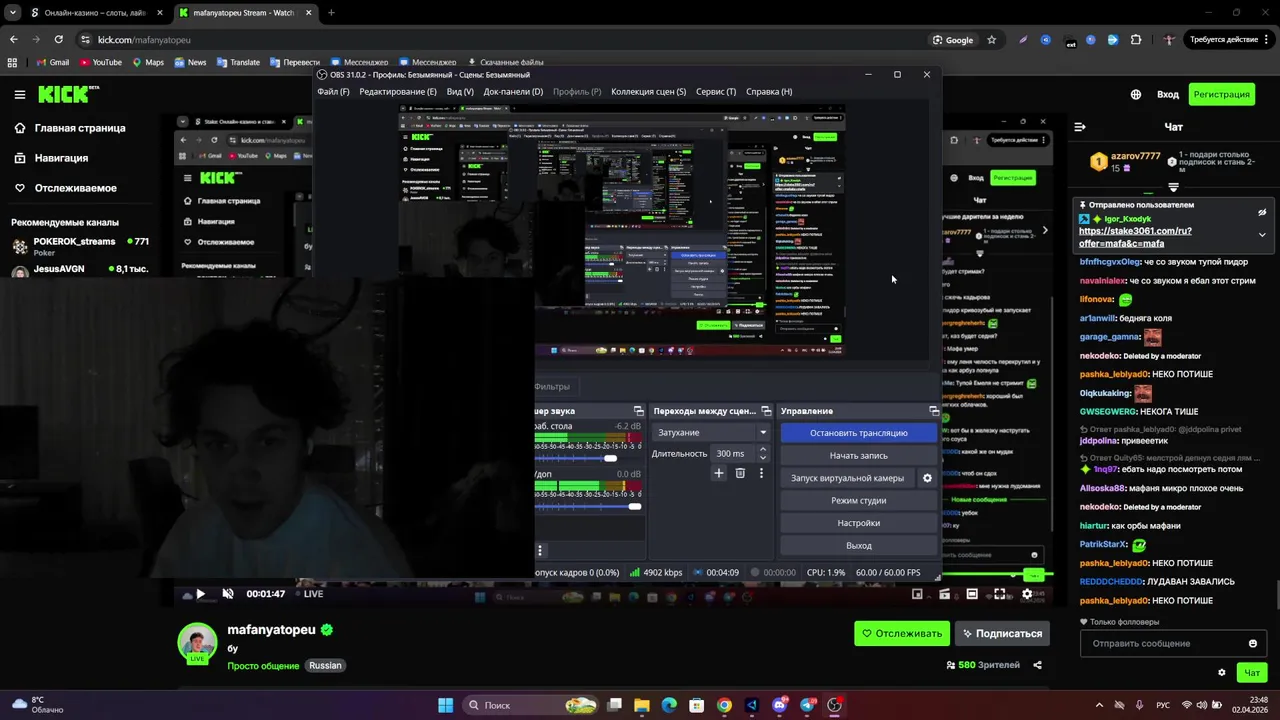Delete the selected transition with trash icon
1280x720 pixels.
740,473
